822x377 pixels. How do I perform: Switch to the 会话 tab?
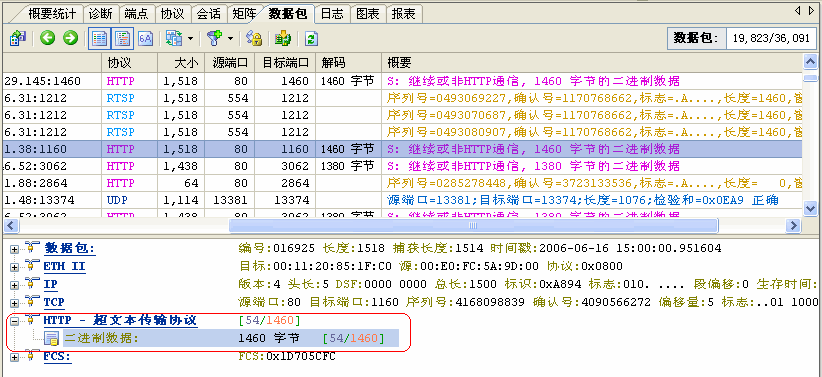[208, 14]
